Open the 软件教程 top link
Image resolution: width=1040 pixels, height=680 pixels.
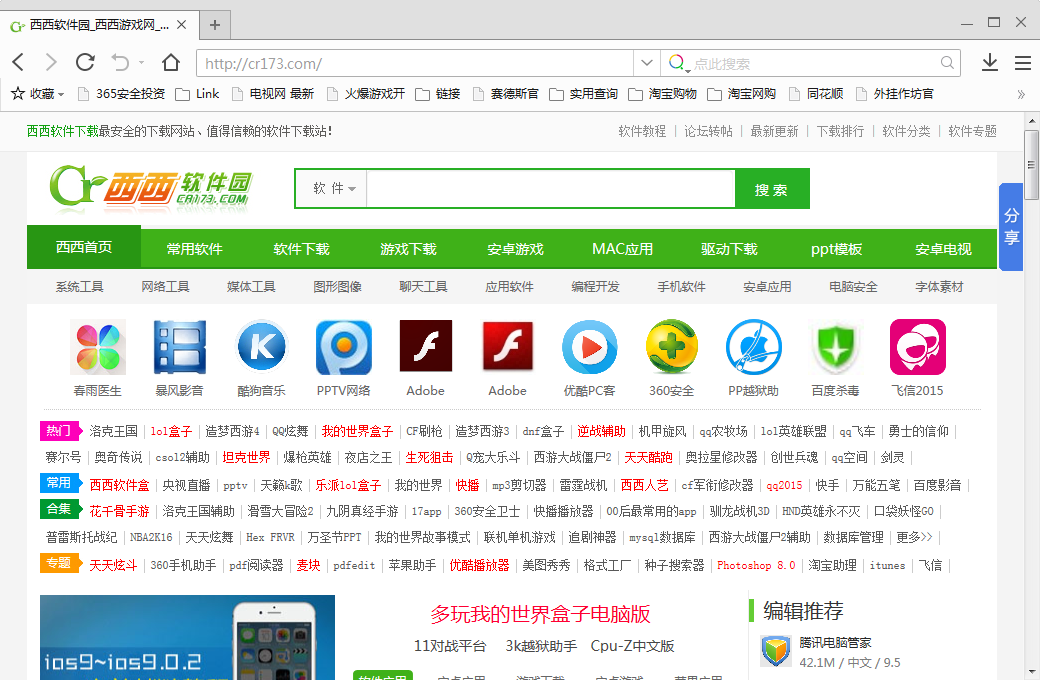click(x=642, y=131)
